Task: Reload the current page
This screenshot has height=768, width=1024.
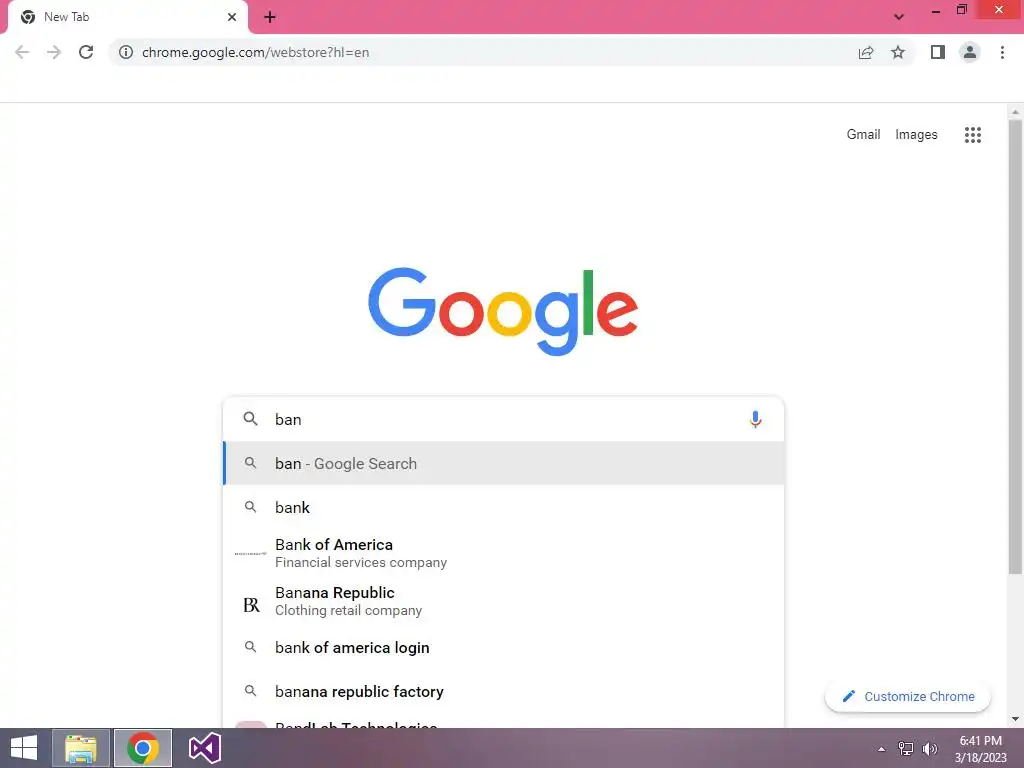Action: tap(86, 52)
